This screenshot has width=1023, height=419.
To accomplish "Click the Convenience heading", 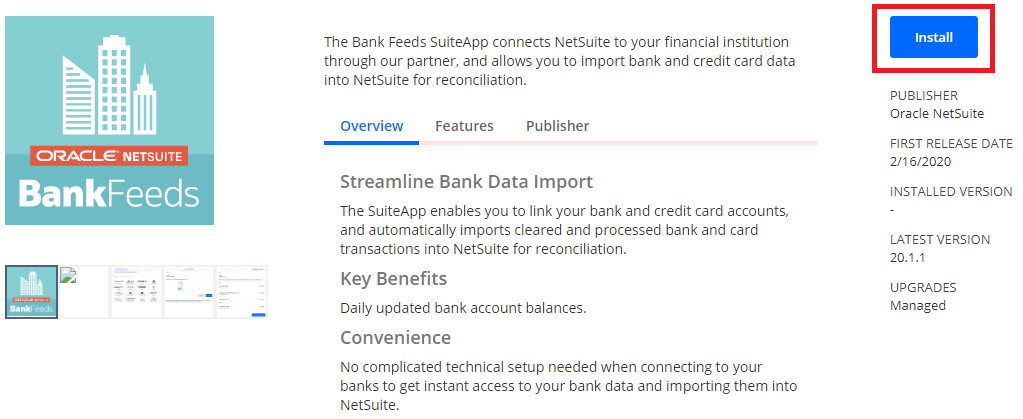I will (x=395, y=337).
